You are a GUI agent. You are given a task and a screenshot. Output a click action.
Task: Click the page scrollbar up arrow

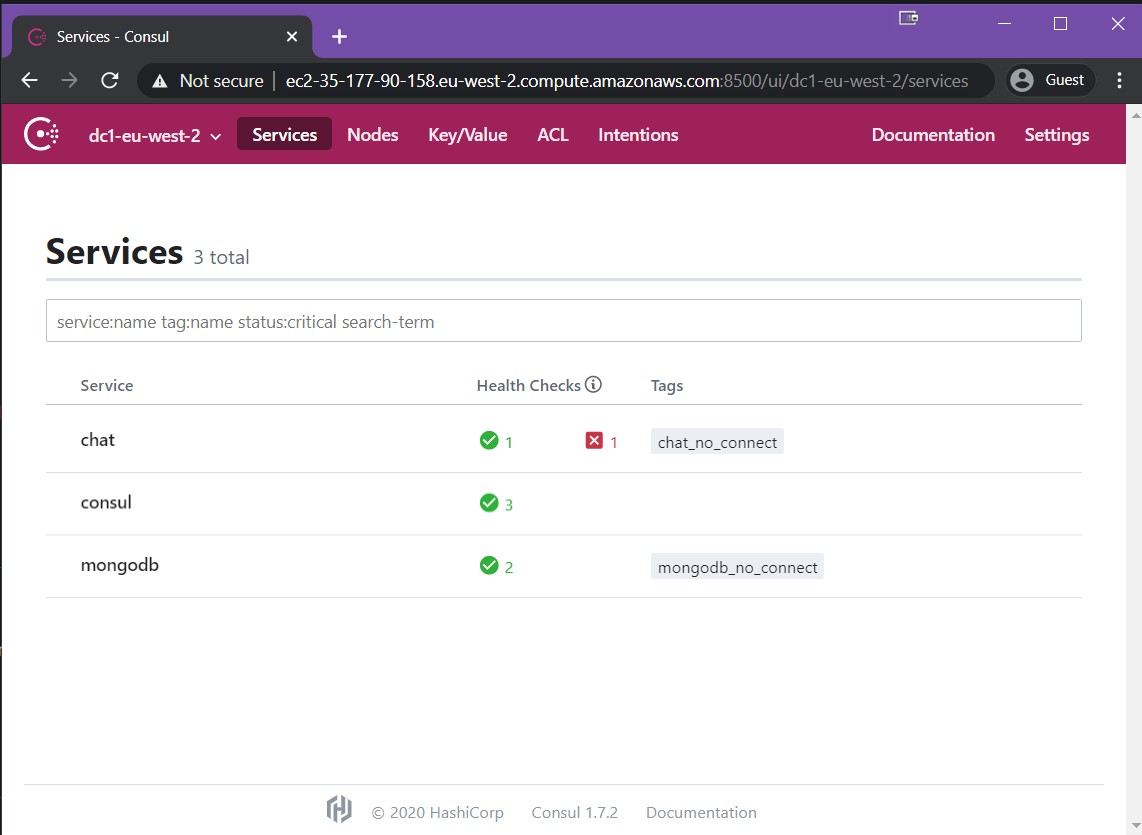click(1135, 114)
